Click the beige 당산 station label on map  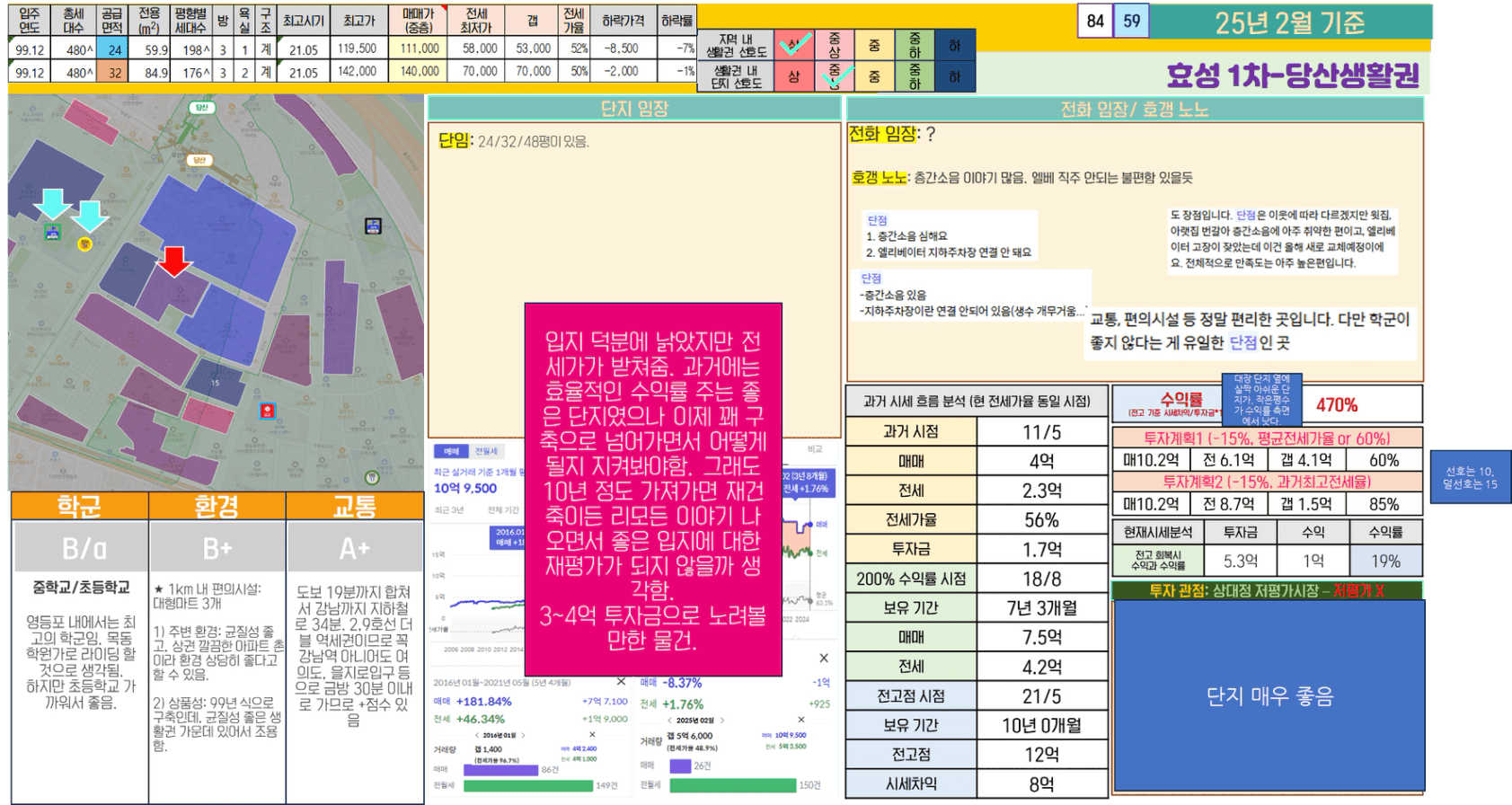[199, 160]
